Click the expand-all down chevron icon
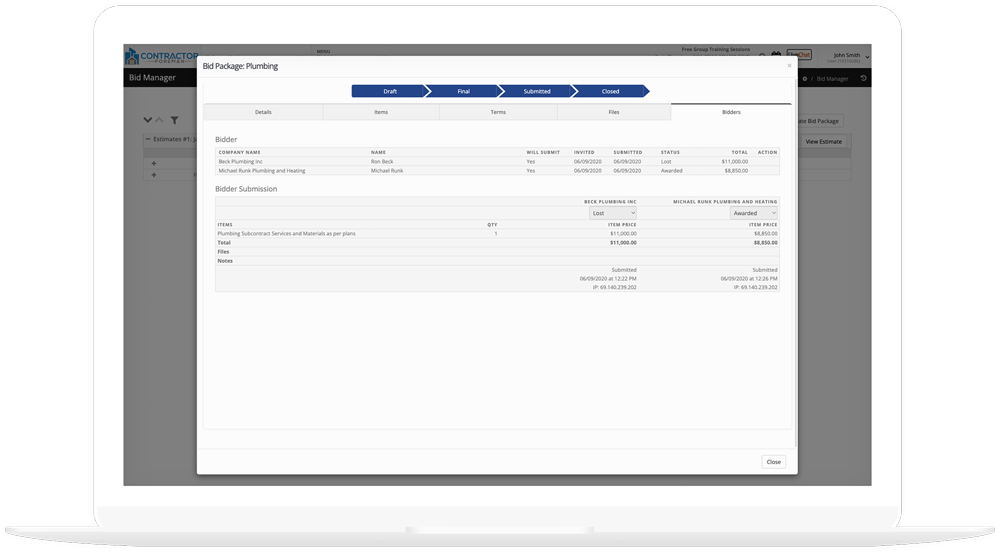This screenshot has width=1000, height=552. (148, 120)
